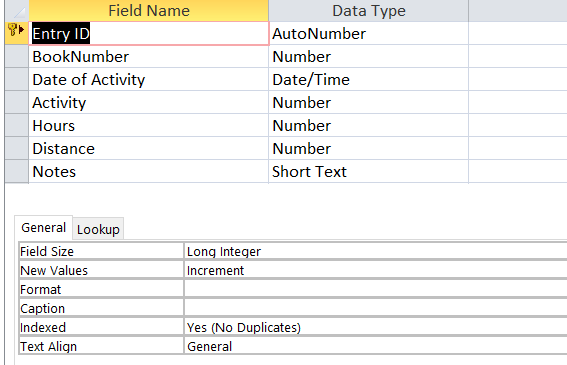
Task: Click the Description cell in the Notes row
Action: [x=518, y=171]
